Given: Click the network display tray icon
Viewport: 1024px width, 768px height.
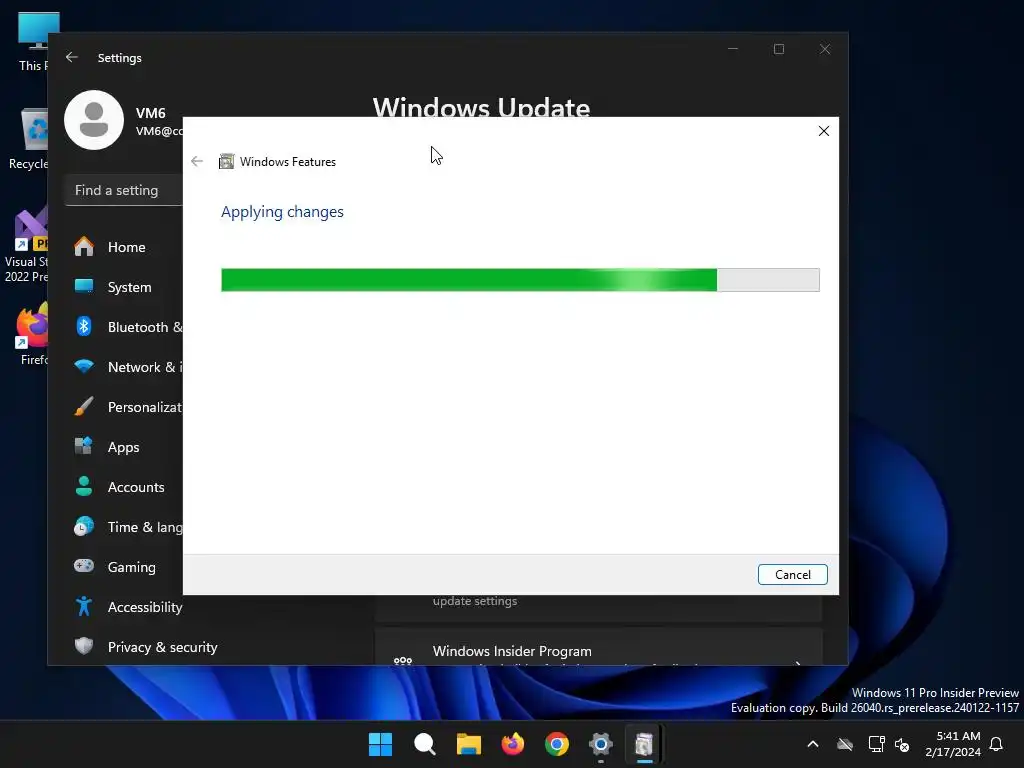Looking at the screenshot, I should click(876, 744).
